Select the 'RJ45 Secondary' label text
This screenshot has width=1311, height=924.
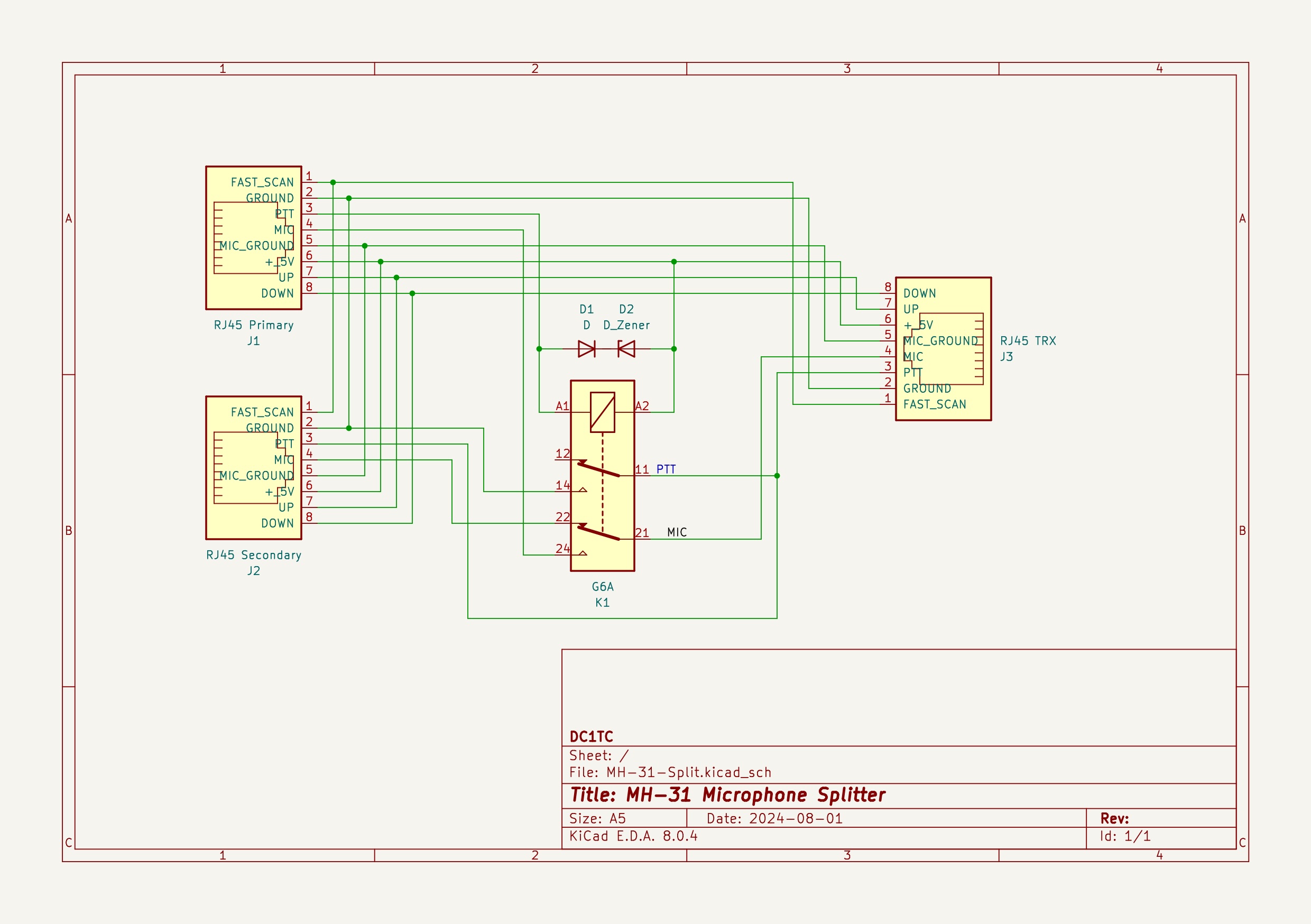tap(254, 555)
